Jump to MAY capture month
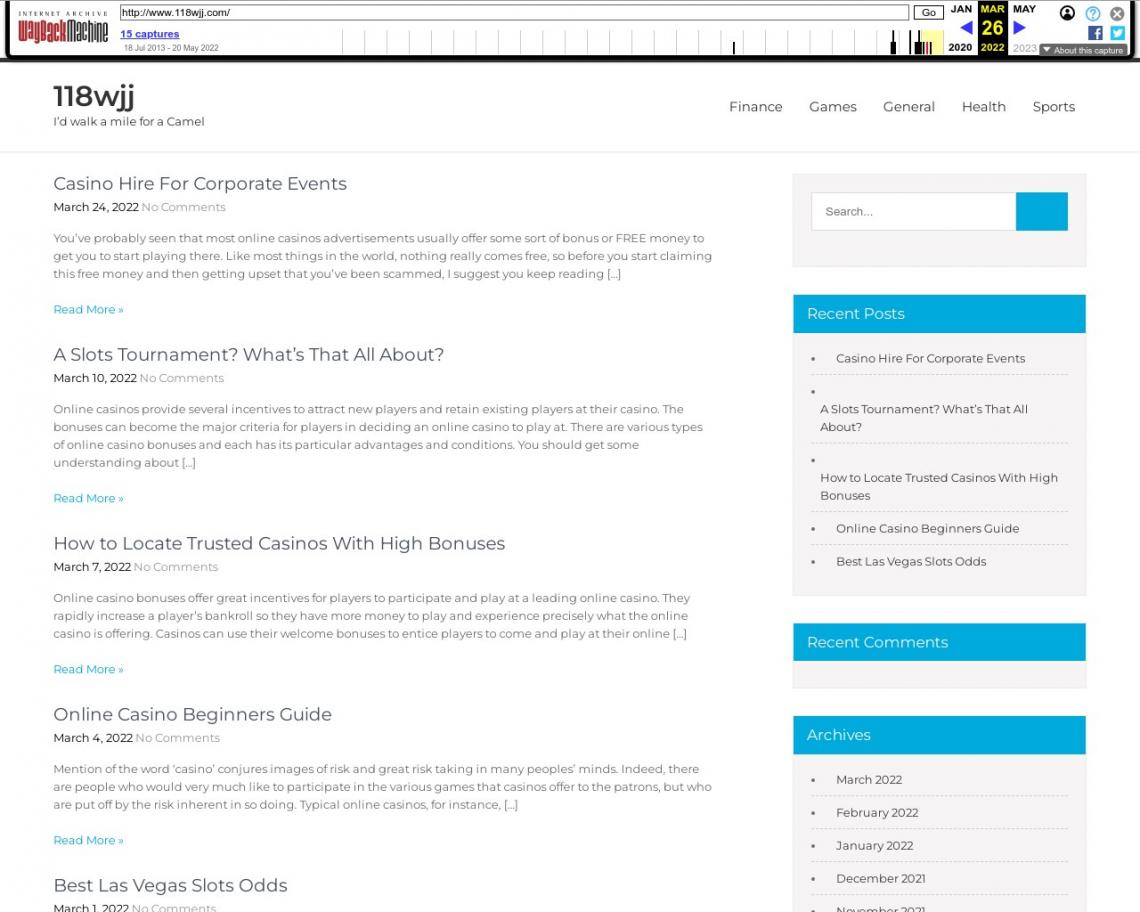Screen dimensions: 1140x912 1024,9
